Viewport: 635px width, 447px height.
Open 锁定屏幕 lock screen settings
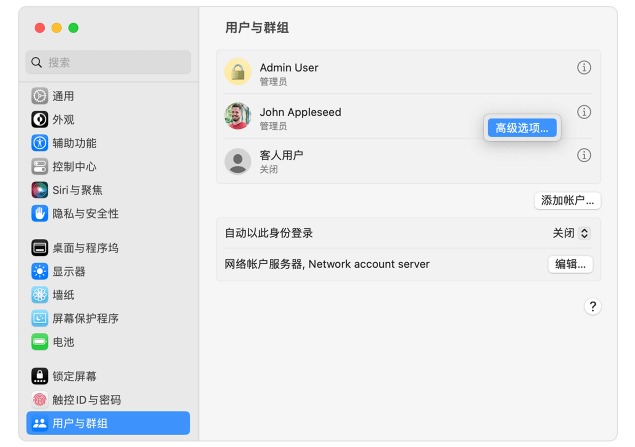click(x=74, y=376)
